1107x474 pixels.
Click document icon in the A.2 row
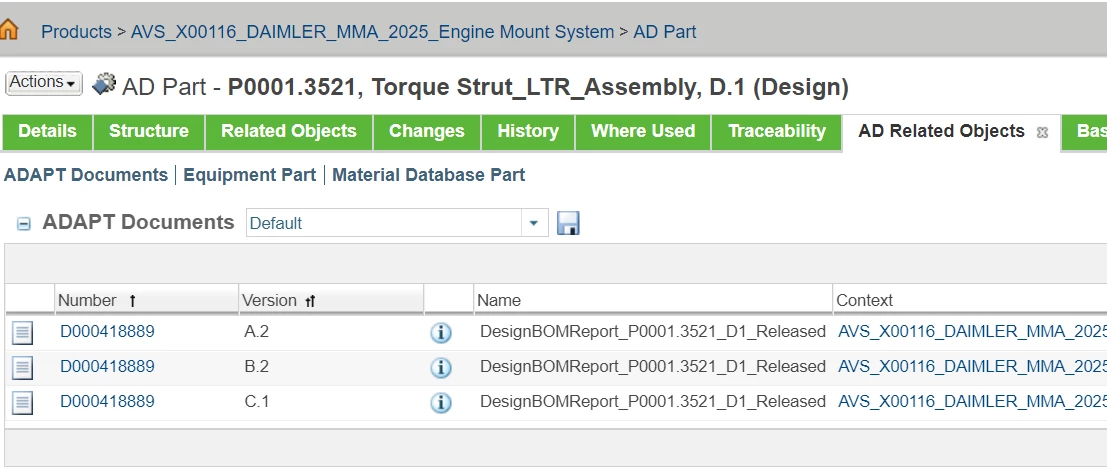(23, 333)
